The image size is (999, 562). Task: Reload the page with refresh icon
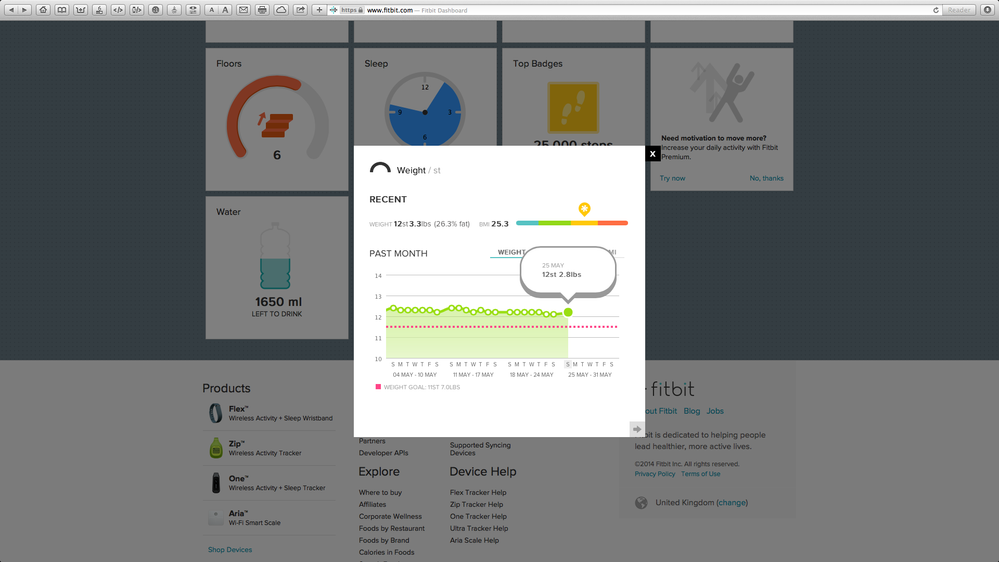coord(936,10)
